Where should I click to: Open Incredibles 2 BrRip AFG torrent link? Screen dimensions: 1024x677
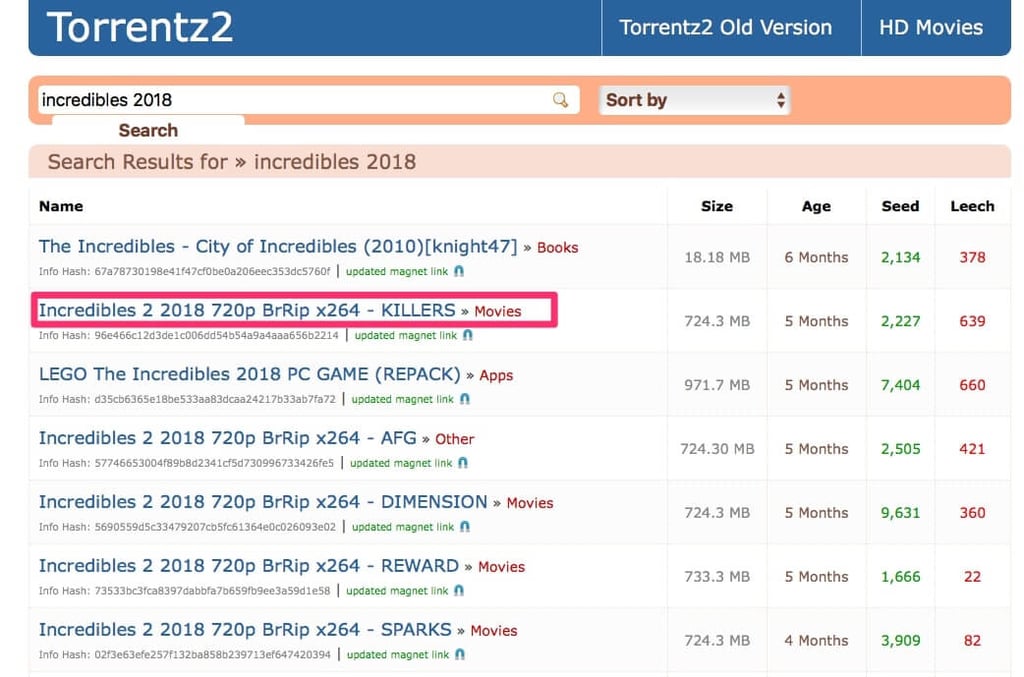[227, 438]
